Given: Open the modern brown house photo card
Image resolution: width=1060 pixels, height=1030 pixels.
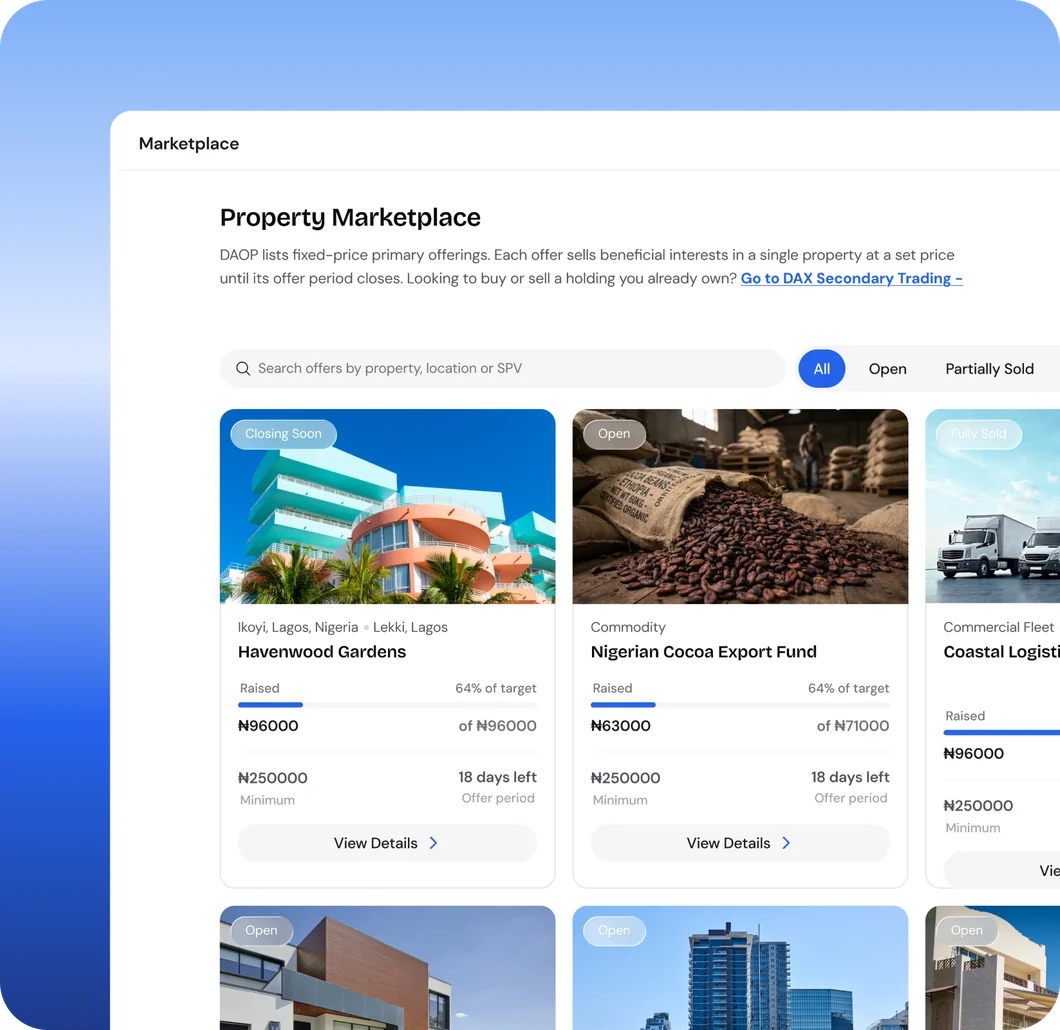Looking at the screenshot, I should [387, 968].
